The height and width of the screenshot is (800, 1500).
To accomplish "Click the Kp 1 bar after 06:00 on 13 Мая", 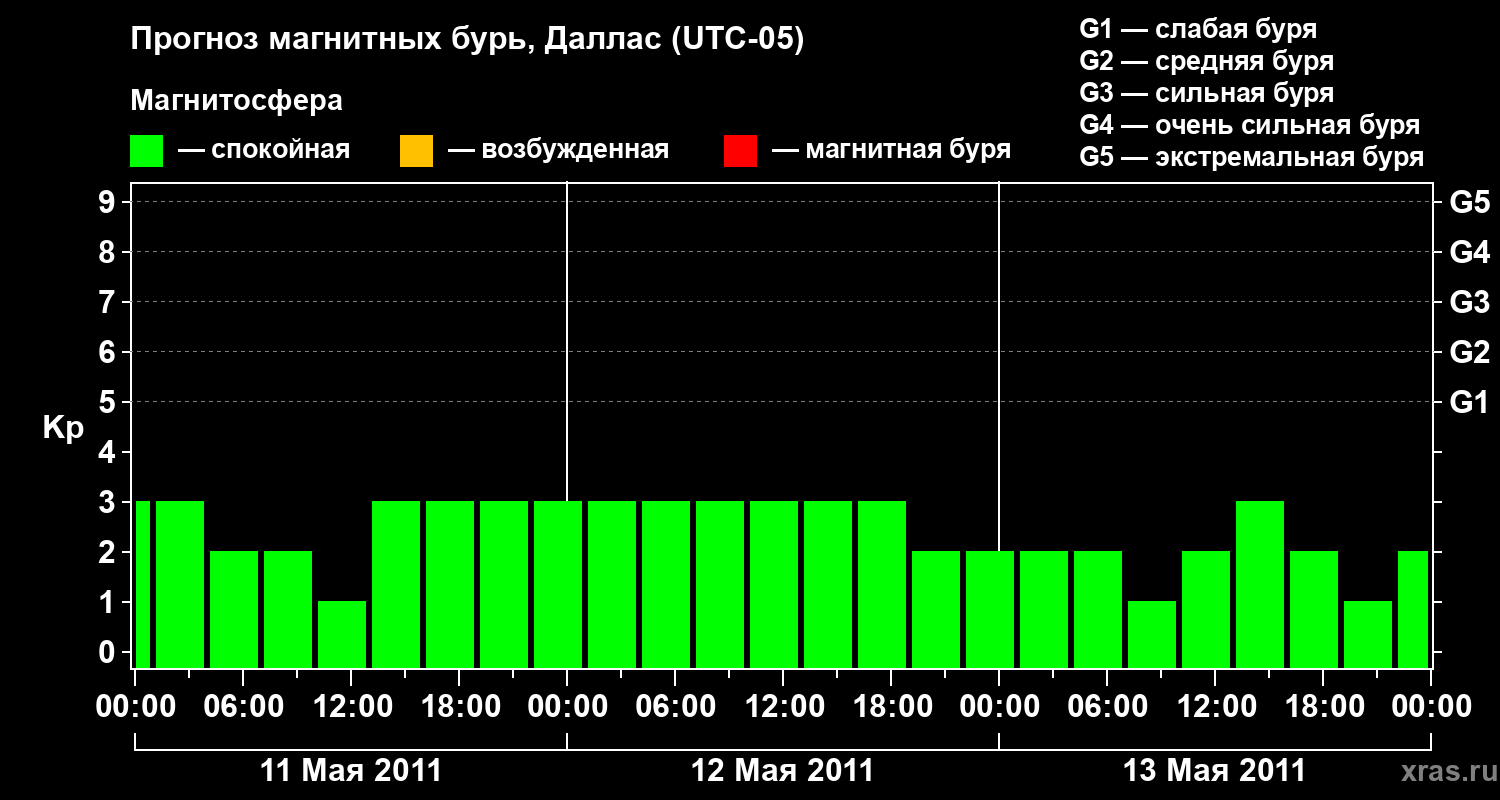I will [x=1152, y=634].
